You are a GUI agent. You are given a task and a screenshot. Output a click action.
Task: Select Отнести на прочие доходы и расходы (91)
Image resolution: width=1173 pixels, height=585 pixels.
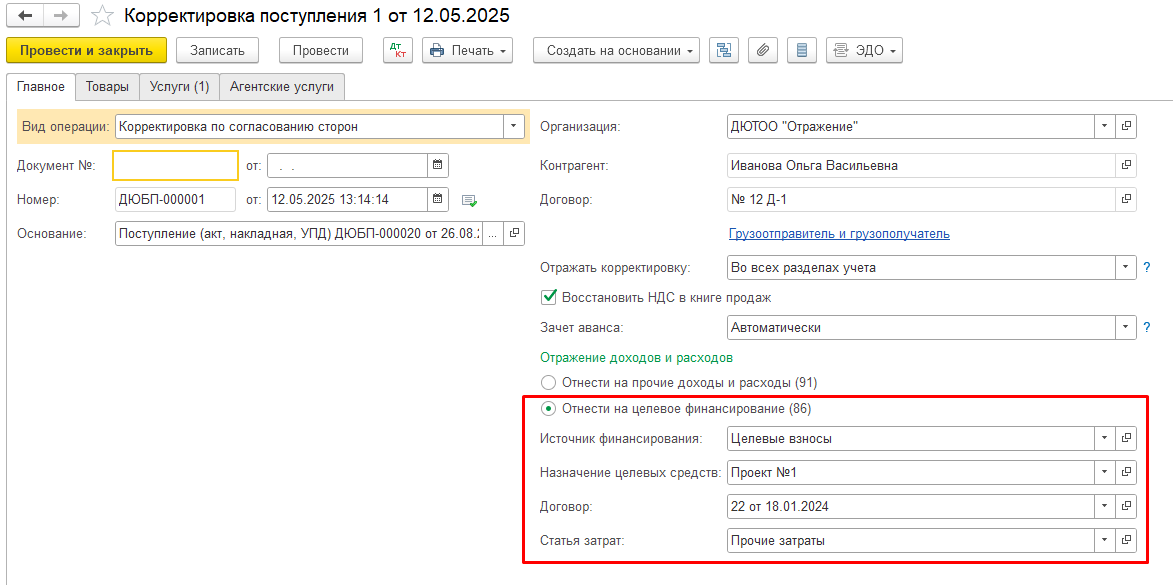[x=548, y=382]
